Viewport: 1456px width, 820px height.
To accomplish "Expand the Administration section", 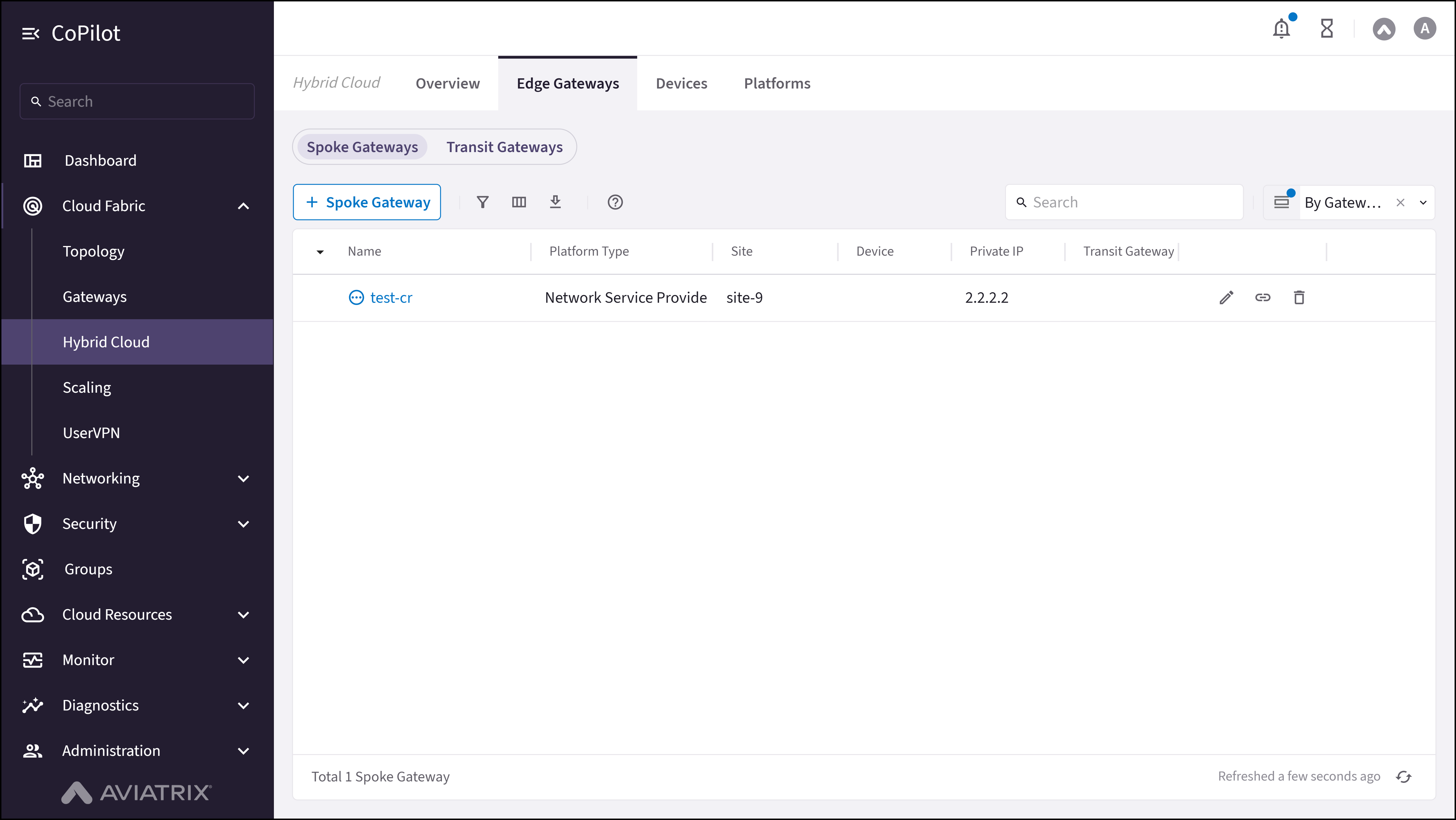I will (244, 750).
